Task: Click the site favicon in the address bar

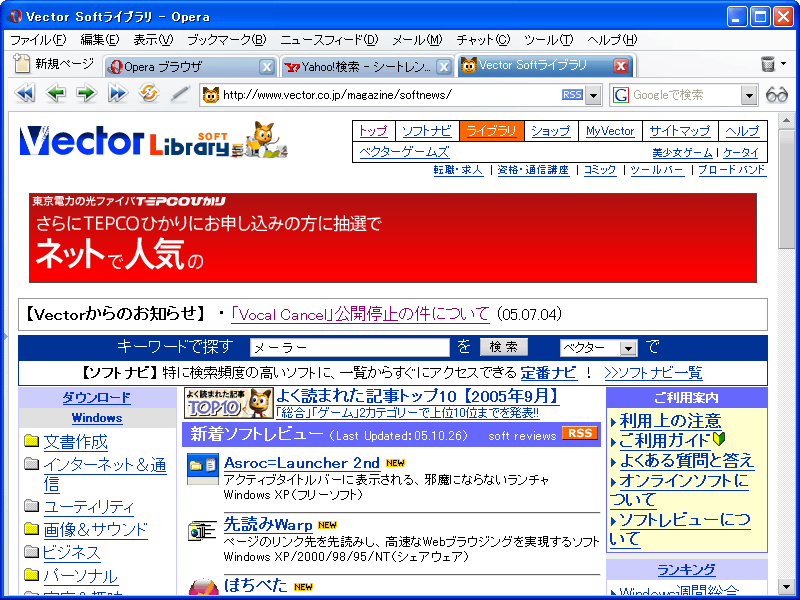Action: click(x=211, y=95)
